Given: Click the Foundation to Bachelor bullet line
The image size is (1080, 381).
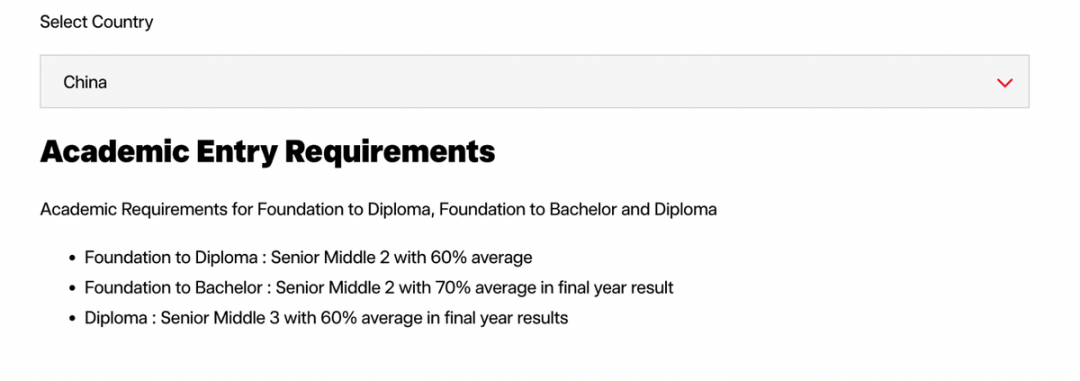Looking at the screenshot, I should pos(379,287).
